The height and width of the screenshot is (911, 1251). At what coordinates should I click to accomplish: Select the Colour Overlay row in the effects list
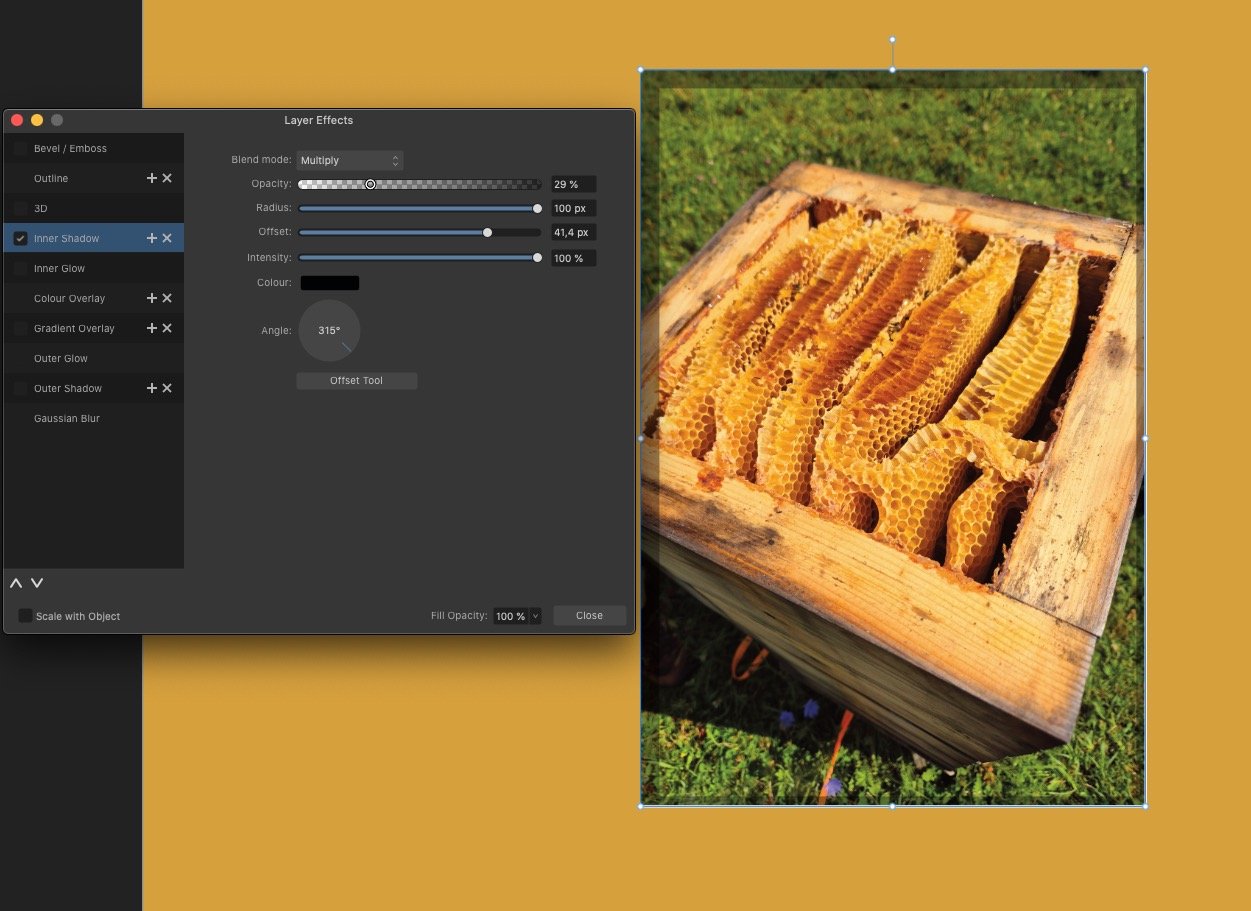94,298
